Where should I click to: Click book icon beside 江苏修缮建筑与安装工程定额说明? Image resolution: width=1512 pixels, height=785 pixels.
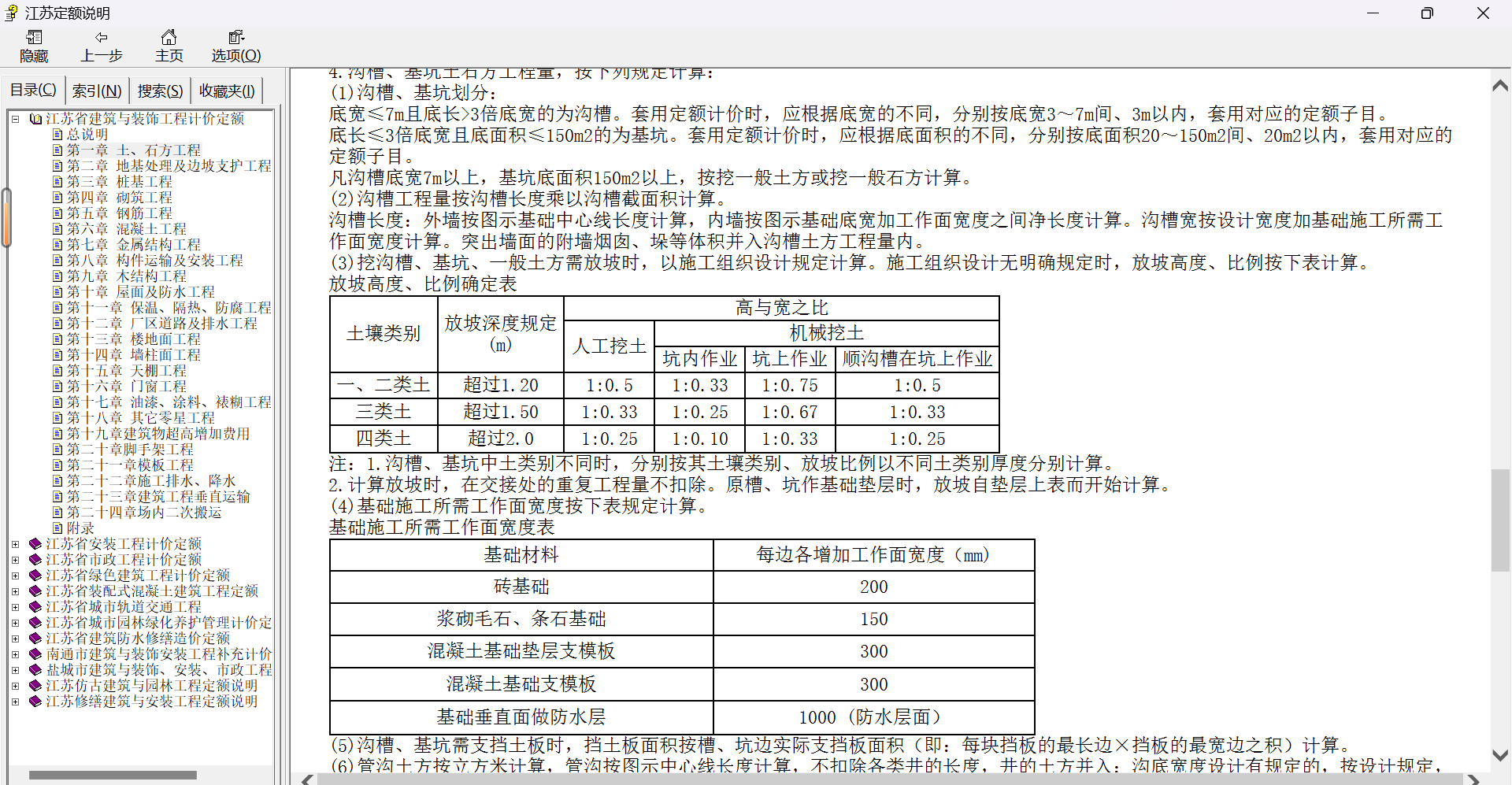[35, 702]
